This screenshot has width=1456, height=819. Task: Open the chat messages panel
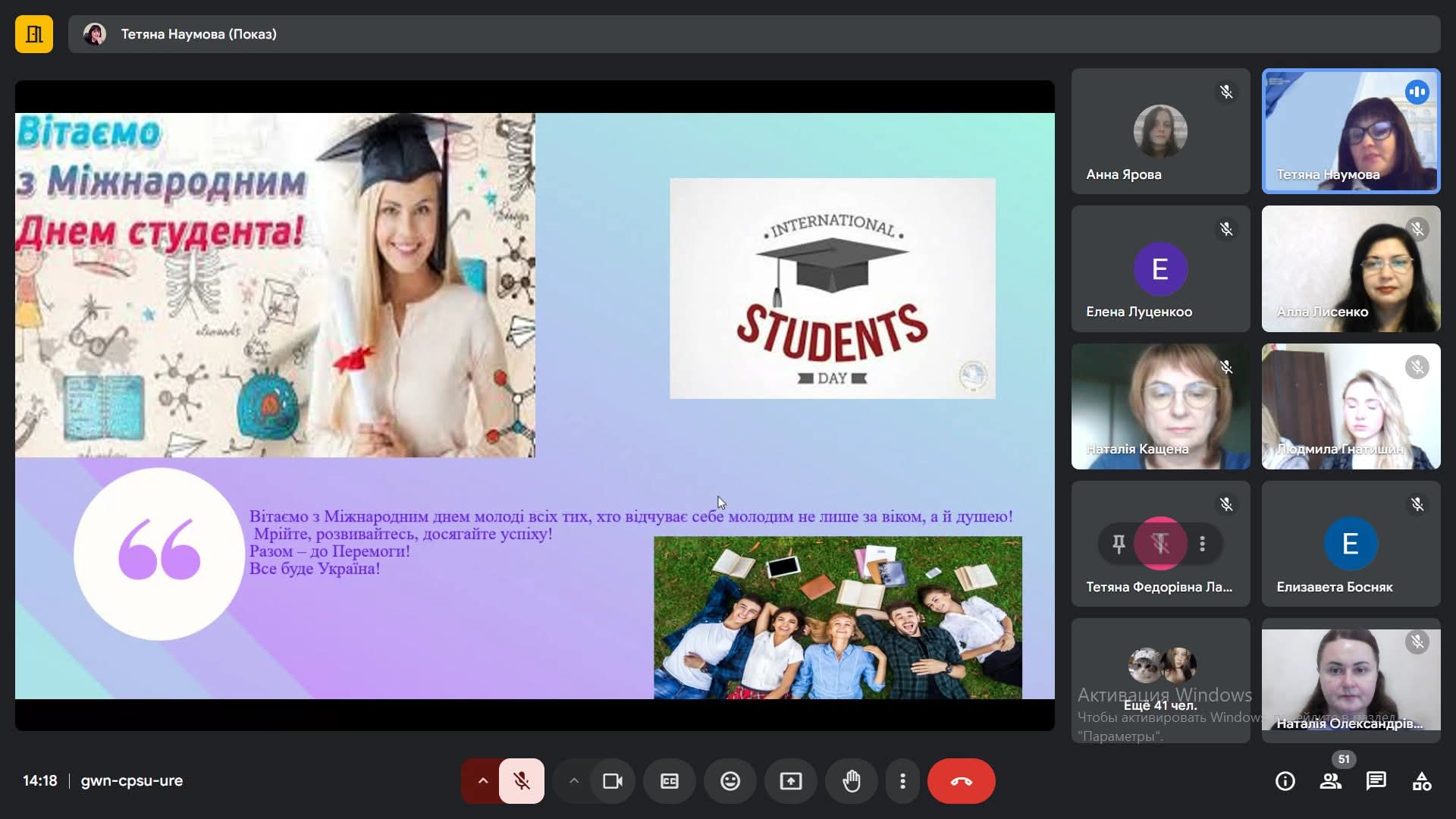tap(1376, 781)
